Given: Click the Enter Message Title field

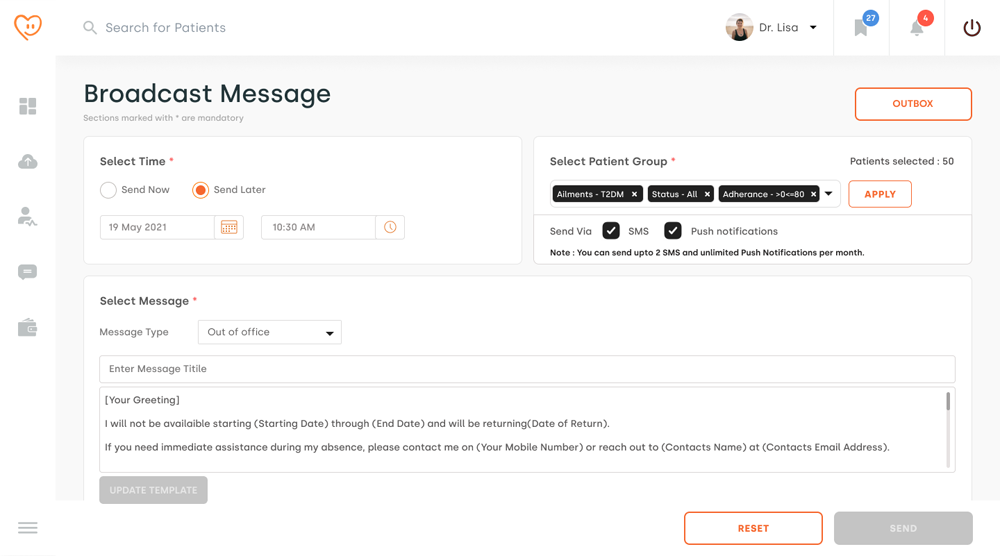Looking at the screenshot, I should pos(527,369).
